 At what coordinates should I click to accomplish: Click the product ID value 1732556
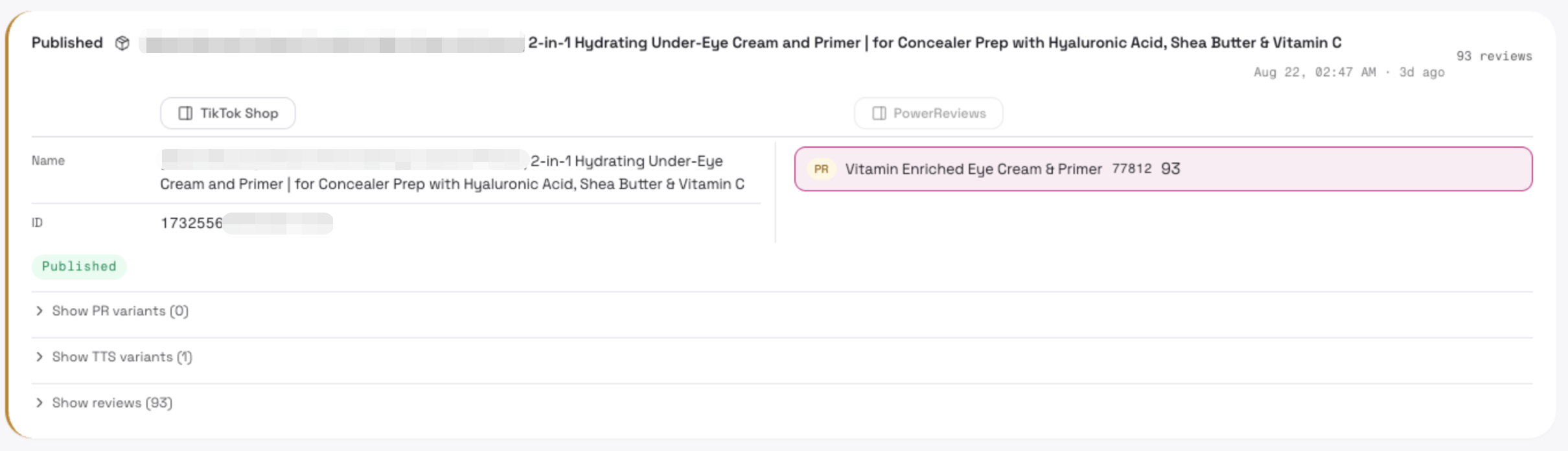[192, 224]
